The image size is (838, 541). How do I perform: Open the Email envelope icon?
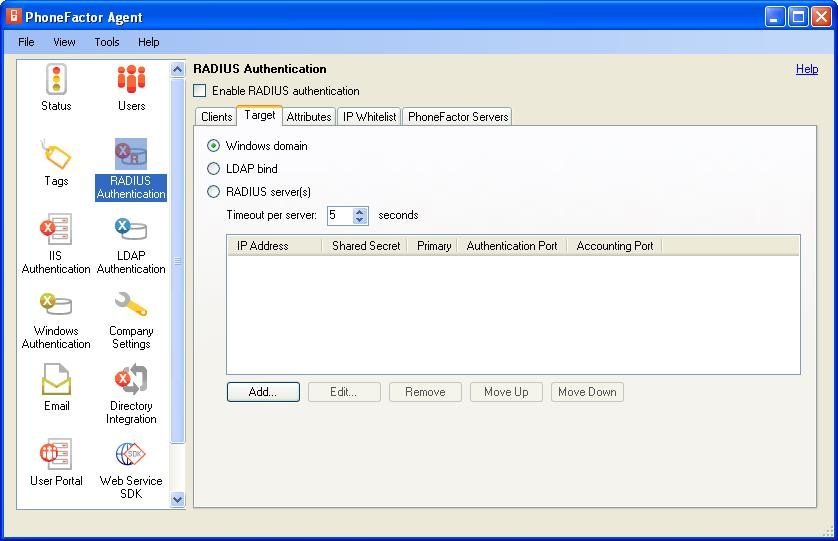[56, 379]
